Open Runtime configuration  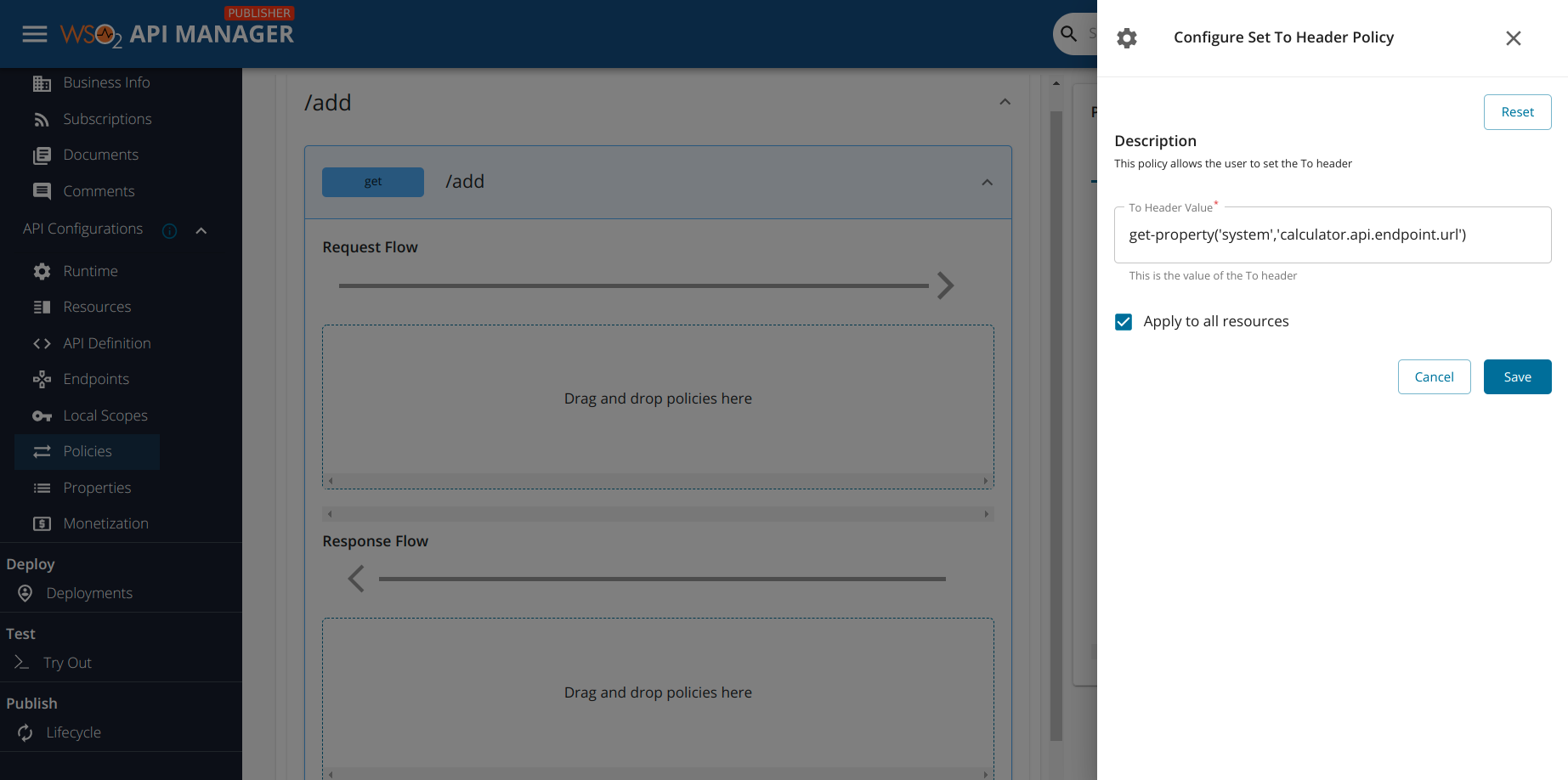[90, 271]
